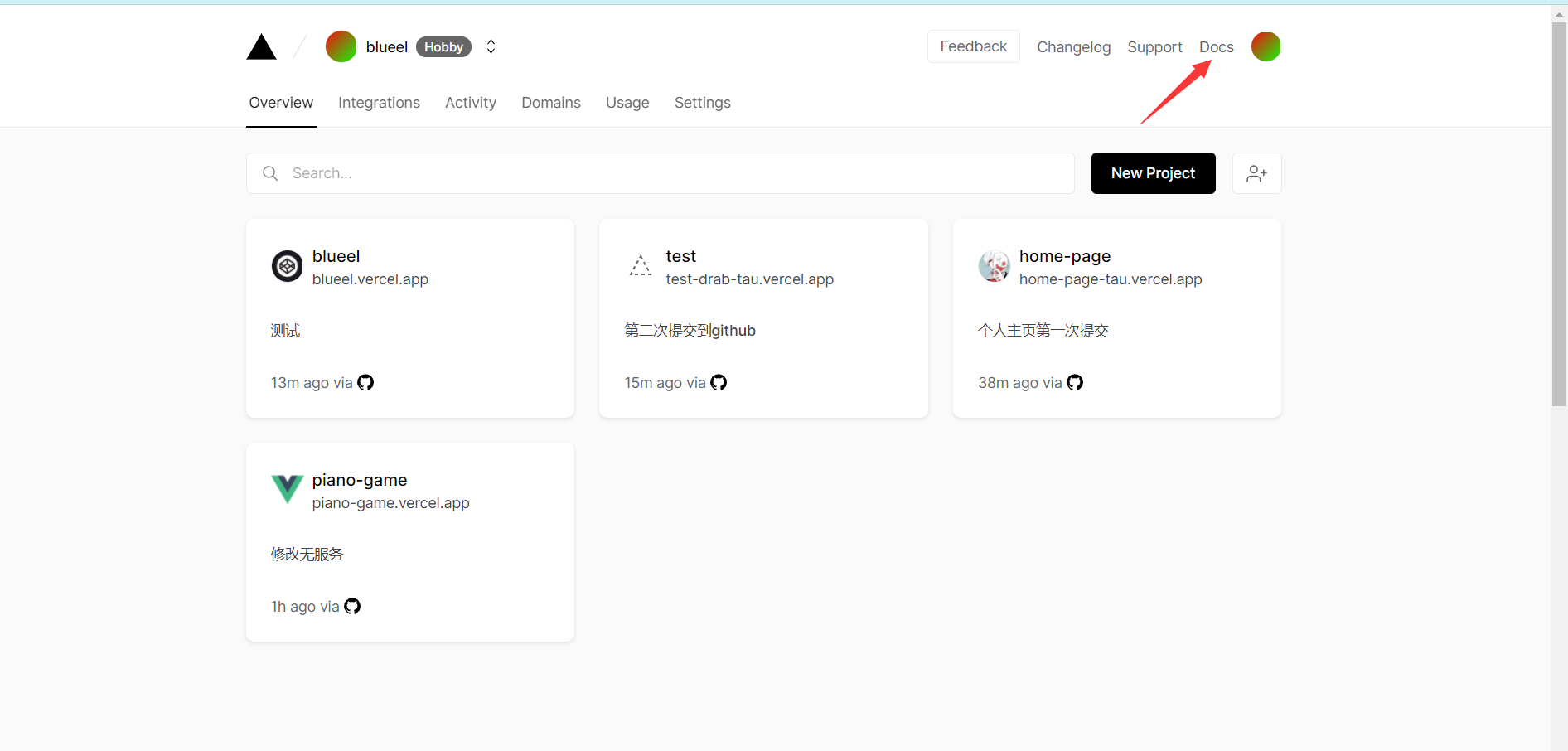Select the 第二次提交到github commit message
Screen dimensions: 1568x751
[x=690, y=331]
